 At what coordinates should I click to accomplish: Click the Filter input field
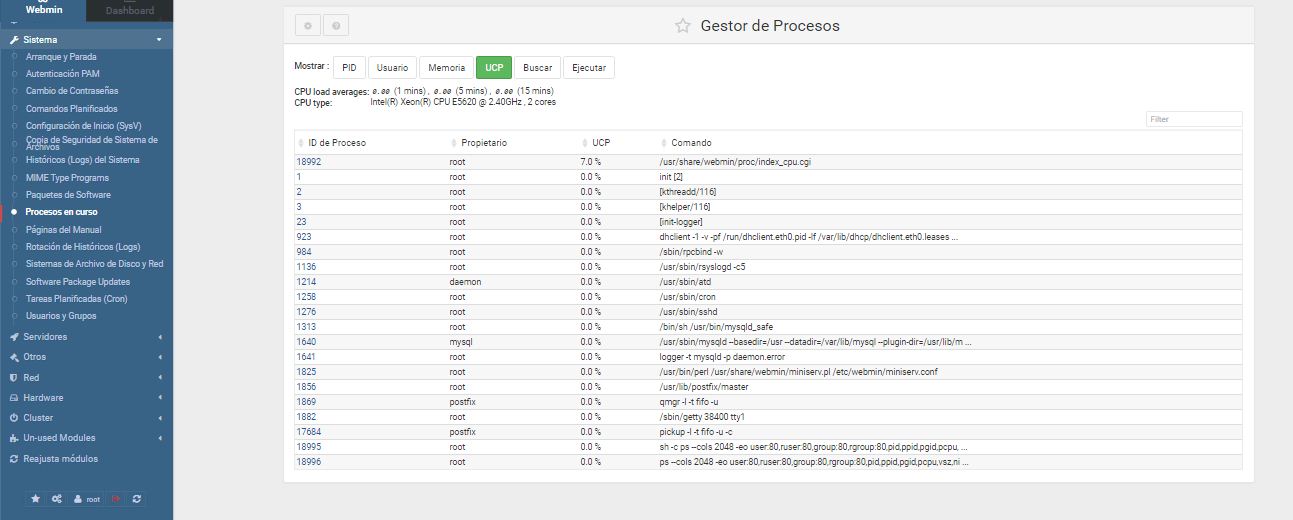coord(1193,119)
